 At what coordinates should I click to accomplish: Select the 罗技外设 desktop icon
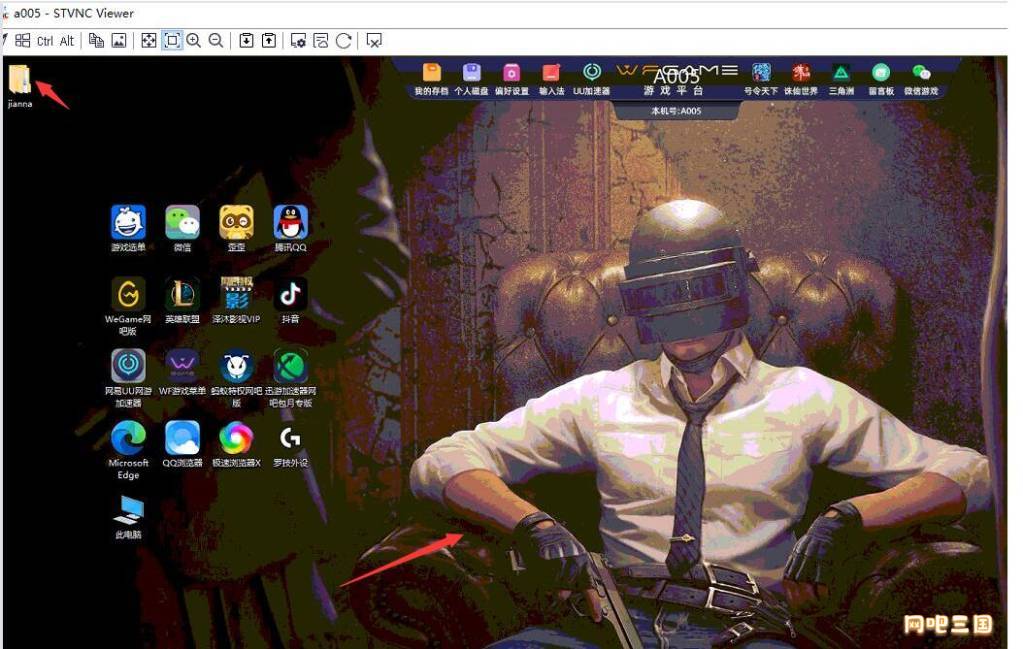point(290,444)
